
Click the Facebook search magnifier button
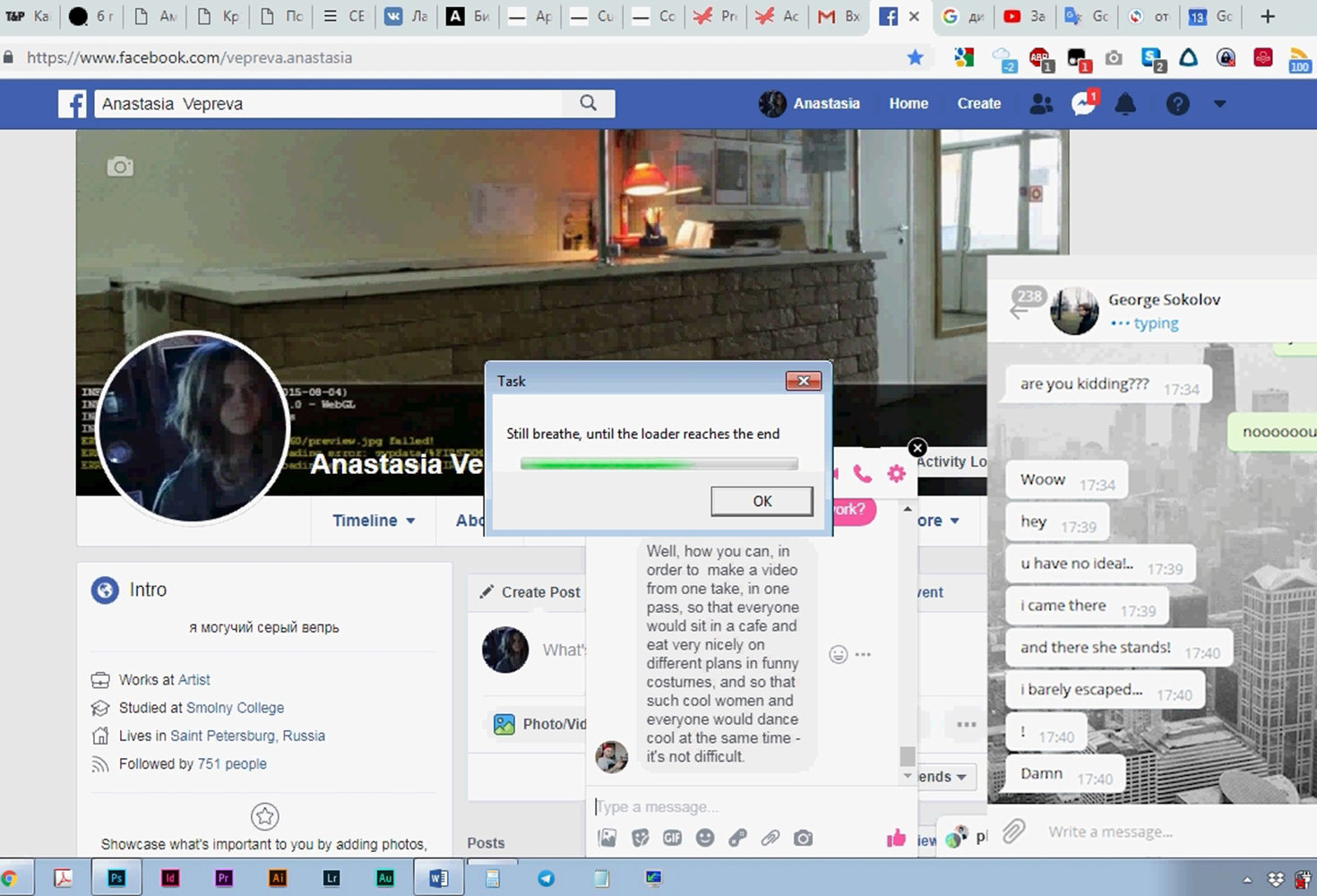pyautogui.click(x=588, y=103)
